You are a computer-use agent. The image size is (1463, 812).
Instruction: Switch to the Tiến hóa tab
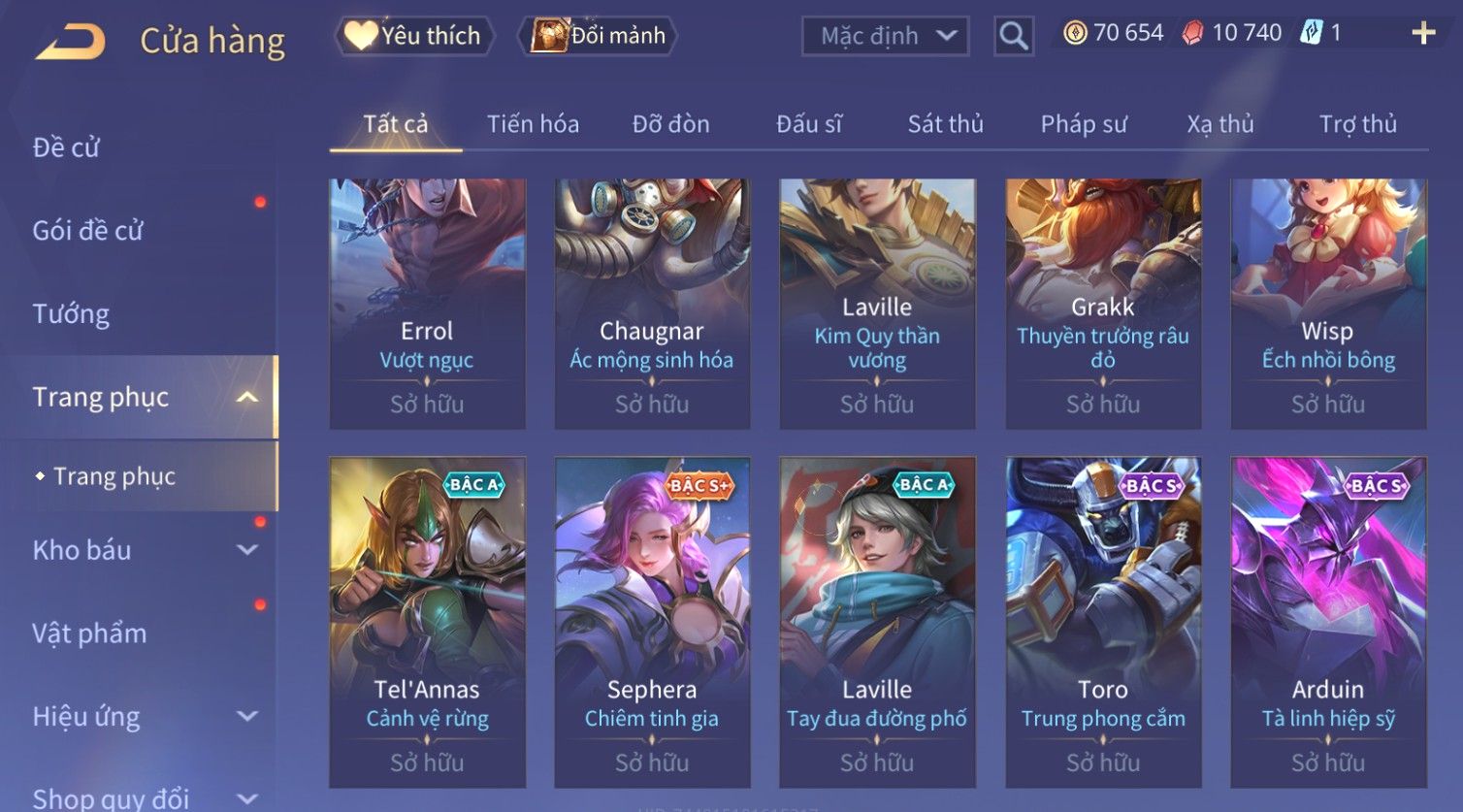(x=533, y=124)
